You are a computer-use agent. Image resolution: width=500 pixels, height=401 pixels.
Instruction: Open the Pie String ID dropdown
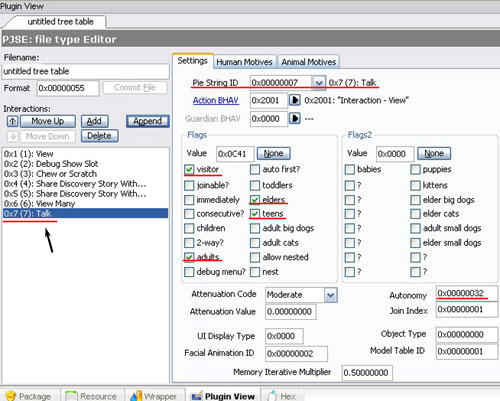(319, 82)
